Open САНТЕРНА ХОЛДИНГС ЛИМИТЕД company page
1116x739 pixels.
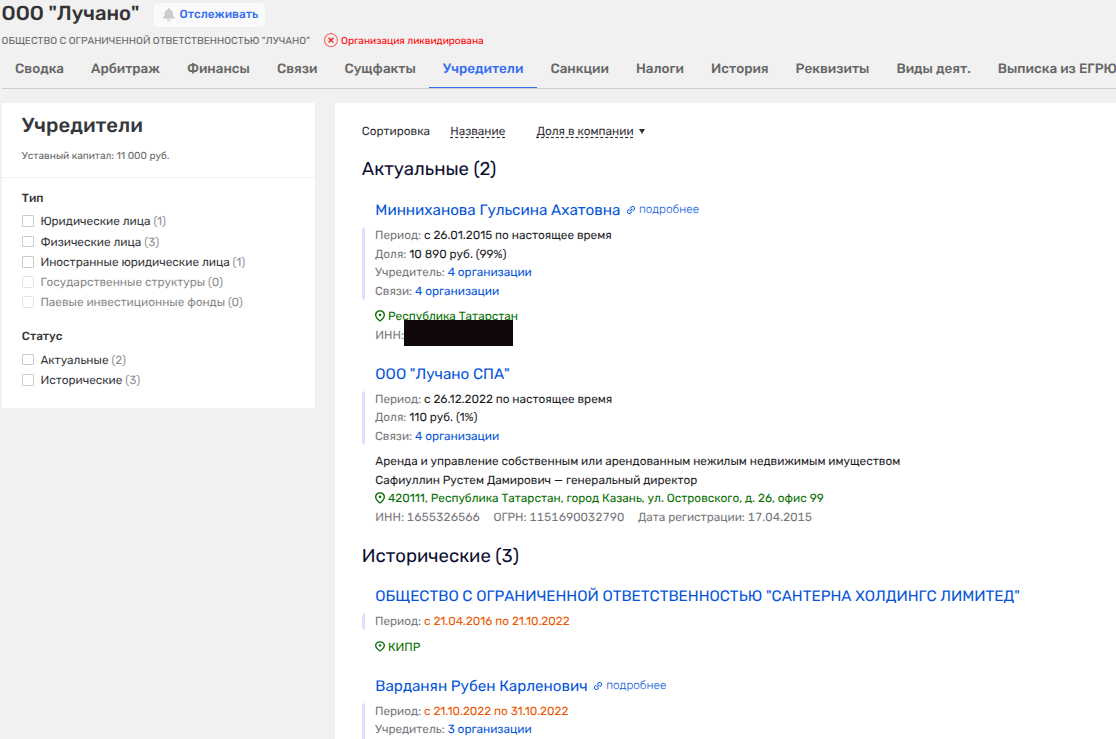pos(697,596)
